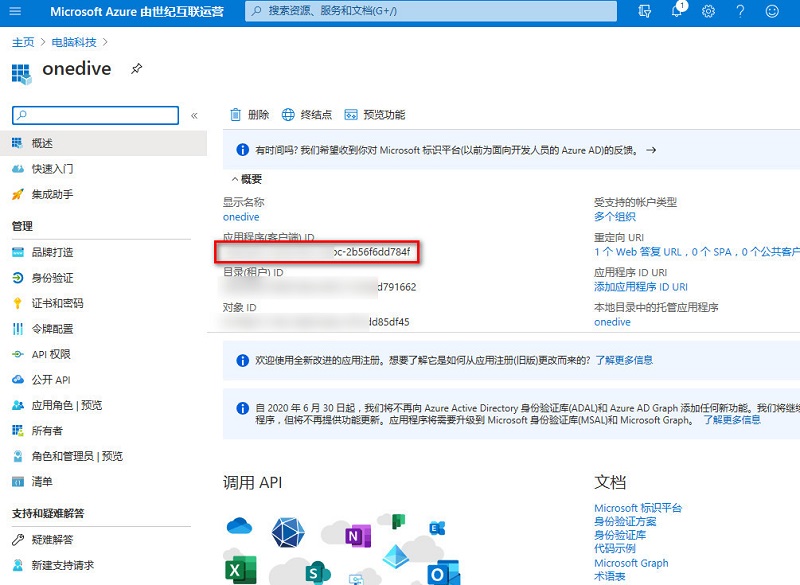
Task: Open the portal hamburger menu
Action: click(15, 11)
